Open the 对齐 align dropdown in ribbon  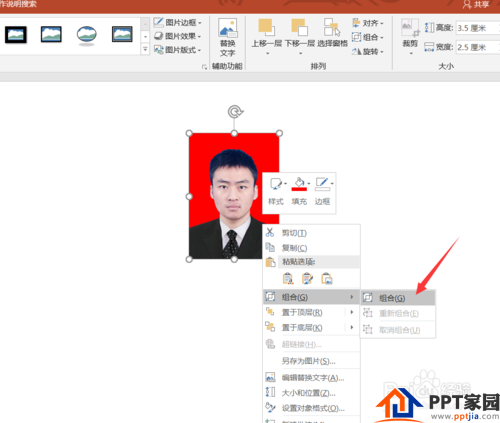click(368, 23)
